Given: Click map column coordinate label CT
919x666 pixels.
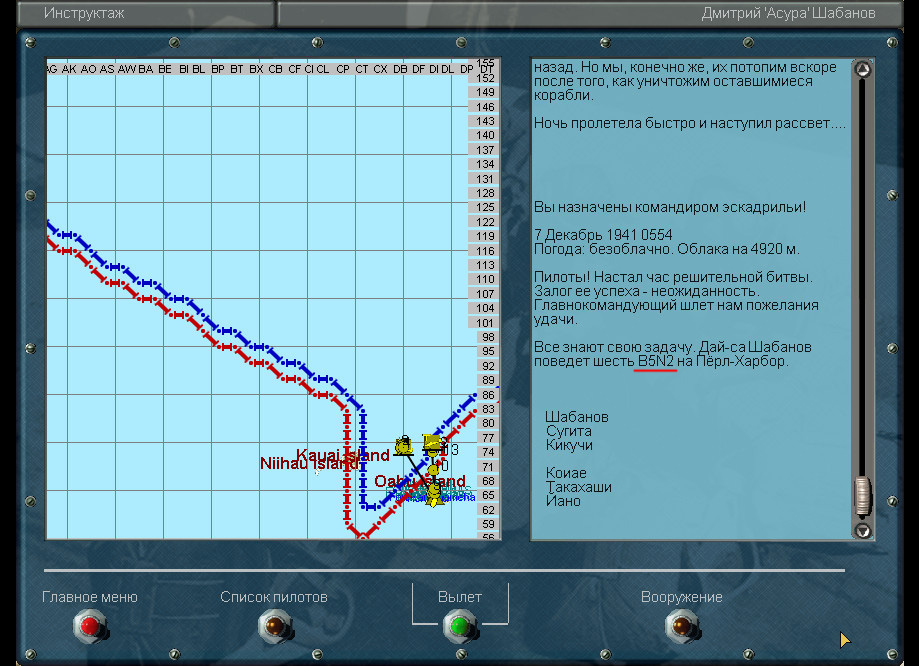Looking at the screenshot, I should (362, 69).
